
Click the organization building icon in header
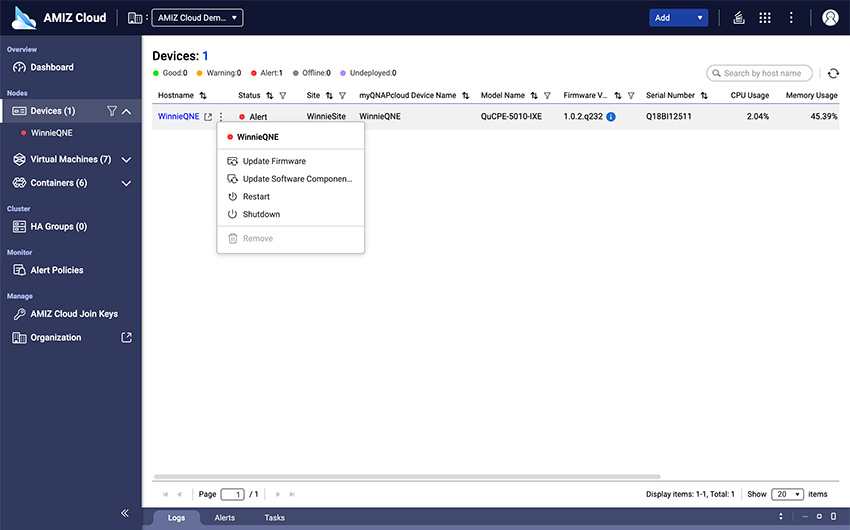click(134, 18)
